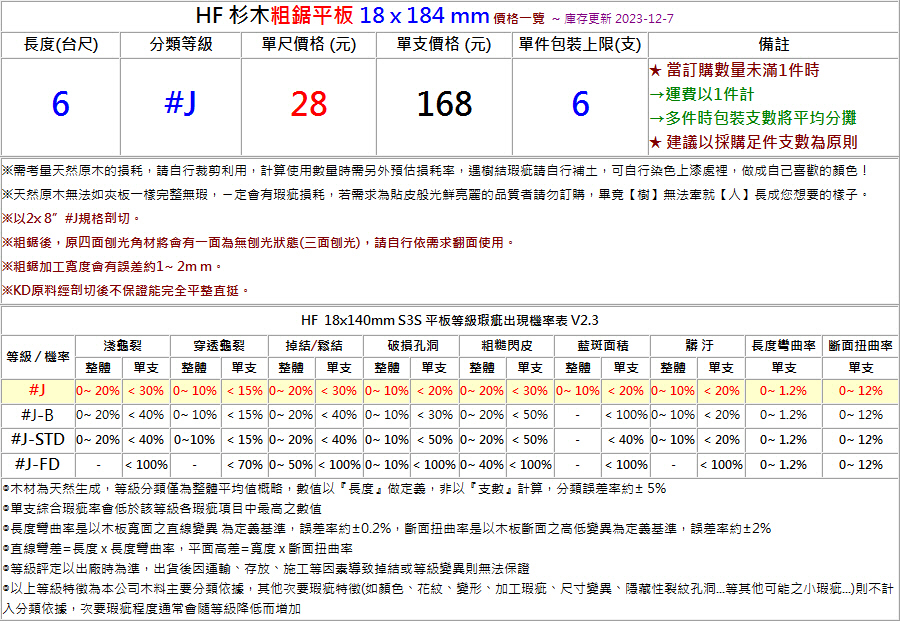Viewport: 900px width, 621px height.
Task: Select the '等級 / 機率' header cell
Action: point(38,356)
